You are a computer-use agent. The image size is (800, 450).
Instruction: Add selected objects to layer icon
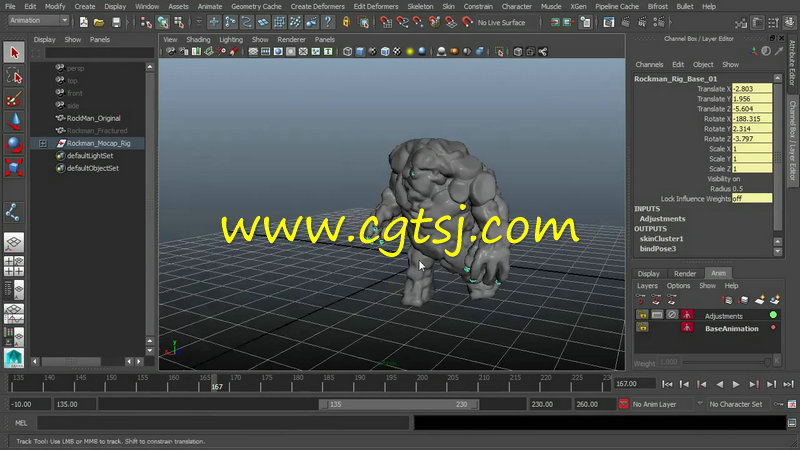click(x=774, y=299)
